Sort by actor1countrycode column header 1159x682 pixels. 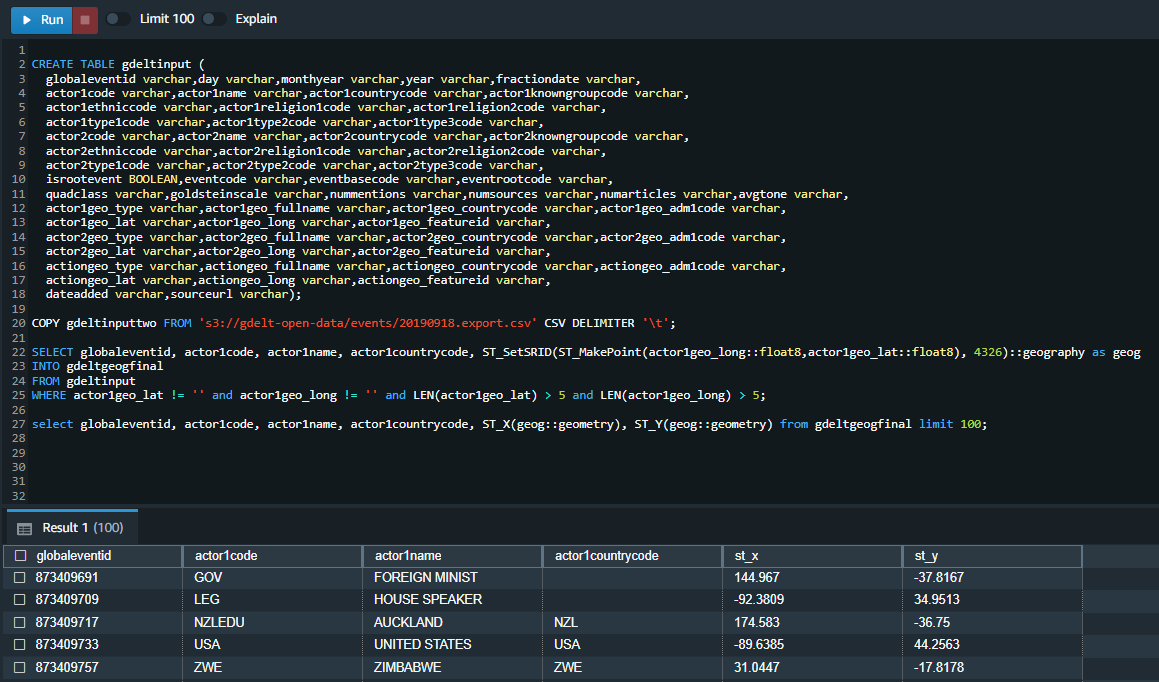(x=607, y=556)
